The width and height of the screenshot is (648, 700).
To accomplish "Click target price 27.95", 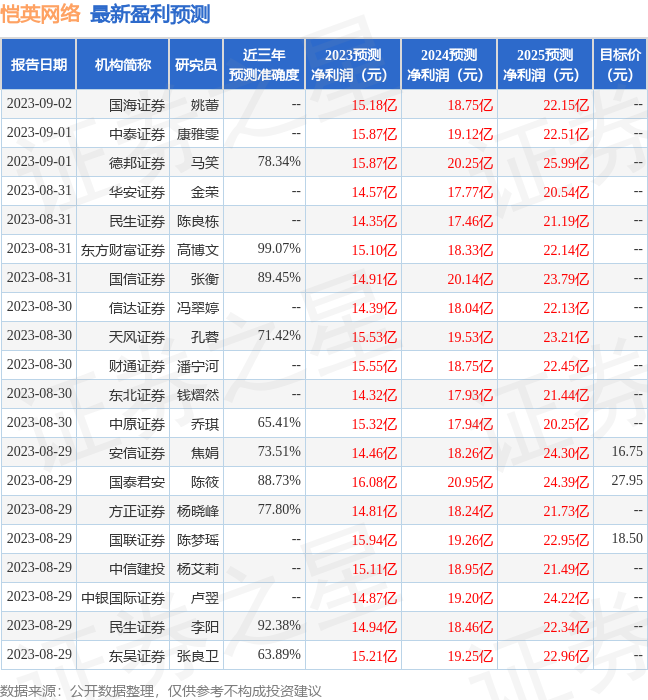I will click(627, 481).
